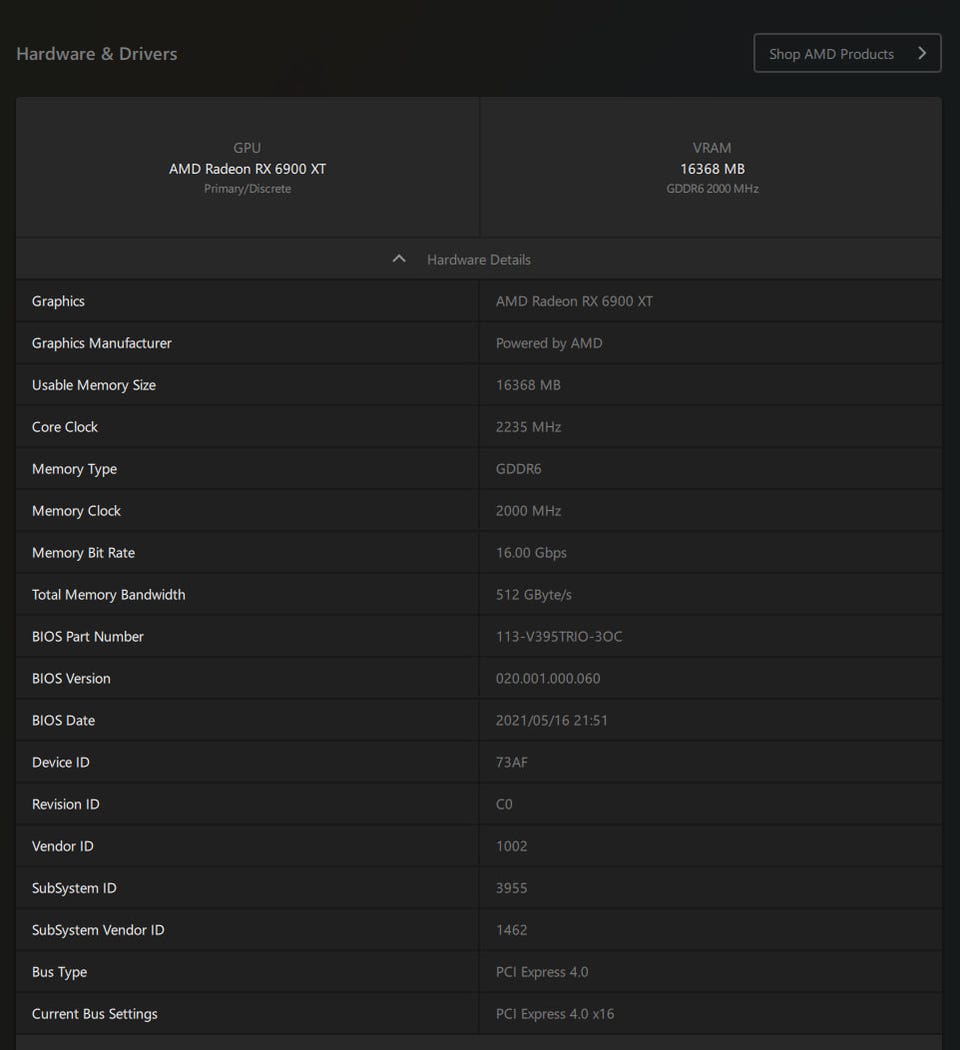Click the 113-V395TRIO-3OC value
The width and height of the screenshot is (960, 1050).
(559, 636)
